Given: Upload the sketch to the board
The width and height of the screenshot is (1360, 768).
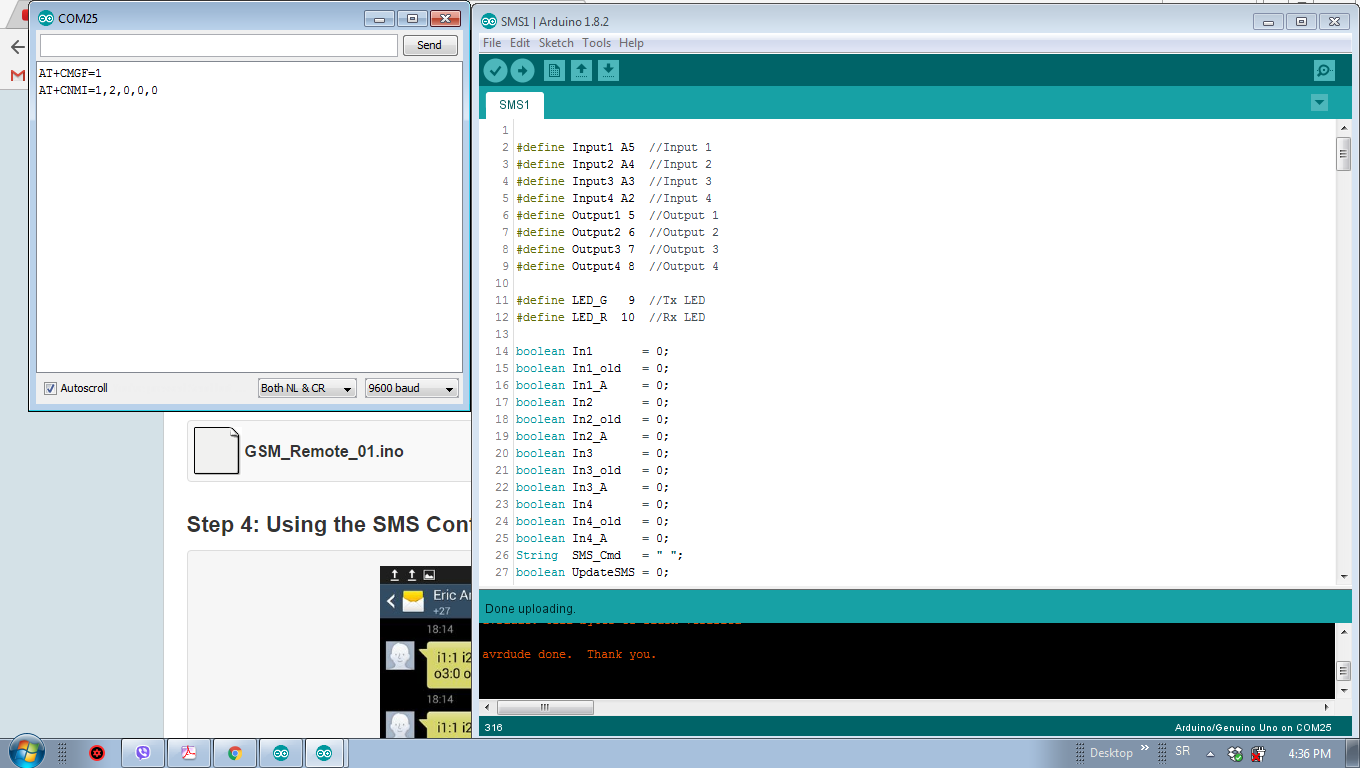Looking at the screenshot, I should (x=523, y=70).
